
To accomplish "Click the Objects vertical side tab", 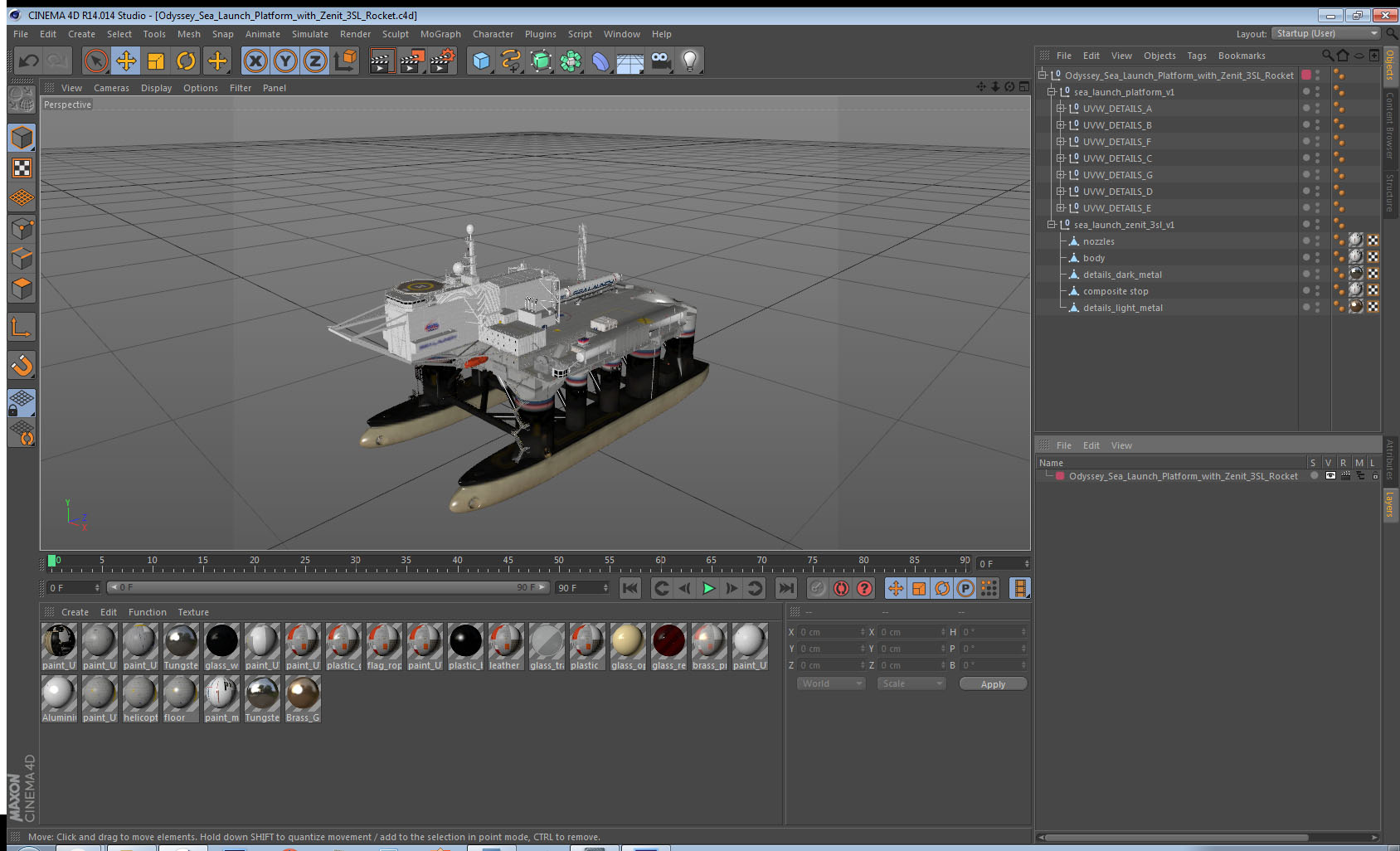I will pyautogui.click(x=1390, y=65).
